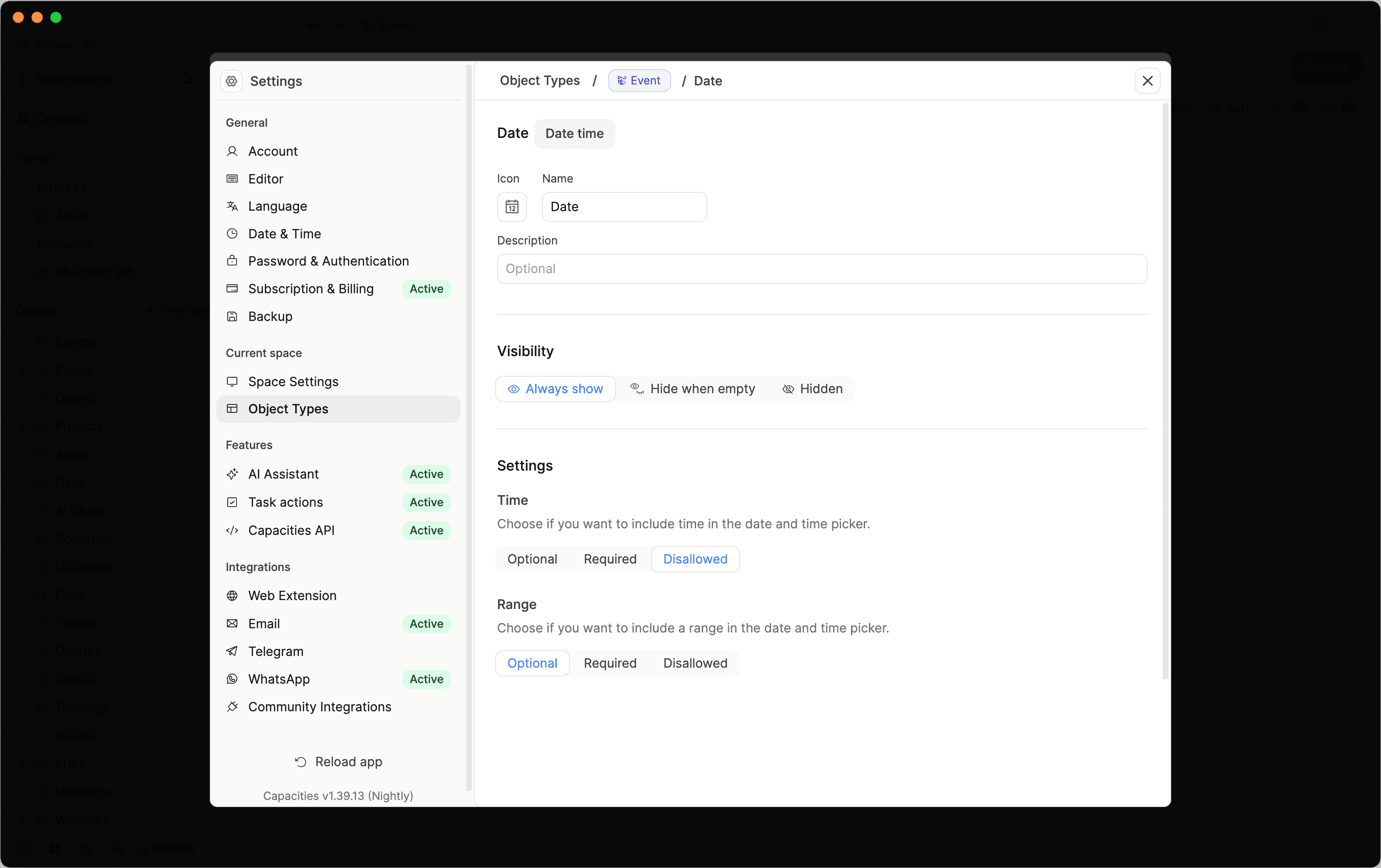Viewport: 1381px width, 868px height.
Task: Click the Community Integrations plug icon
Action: point(232,707)
